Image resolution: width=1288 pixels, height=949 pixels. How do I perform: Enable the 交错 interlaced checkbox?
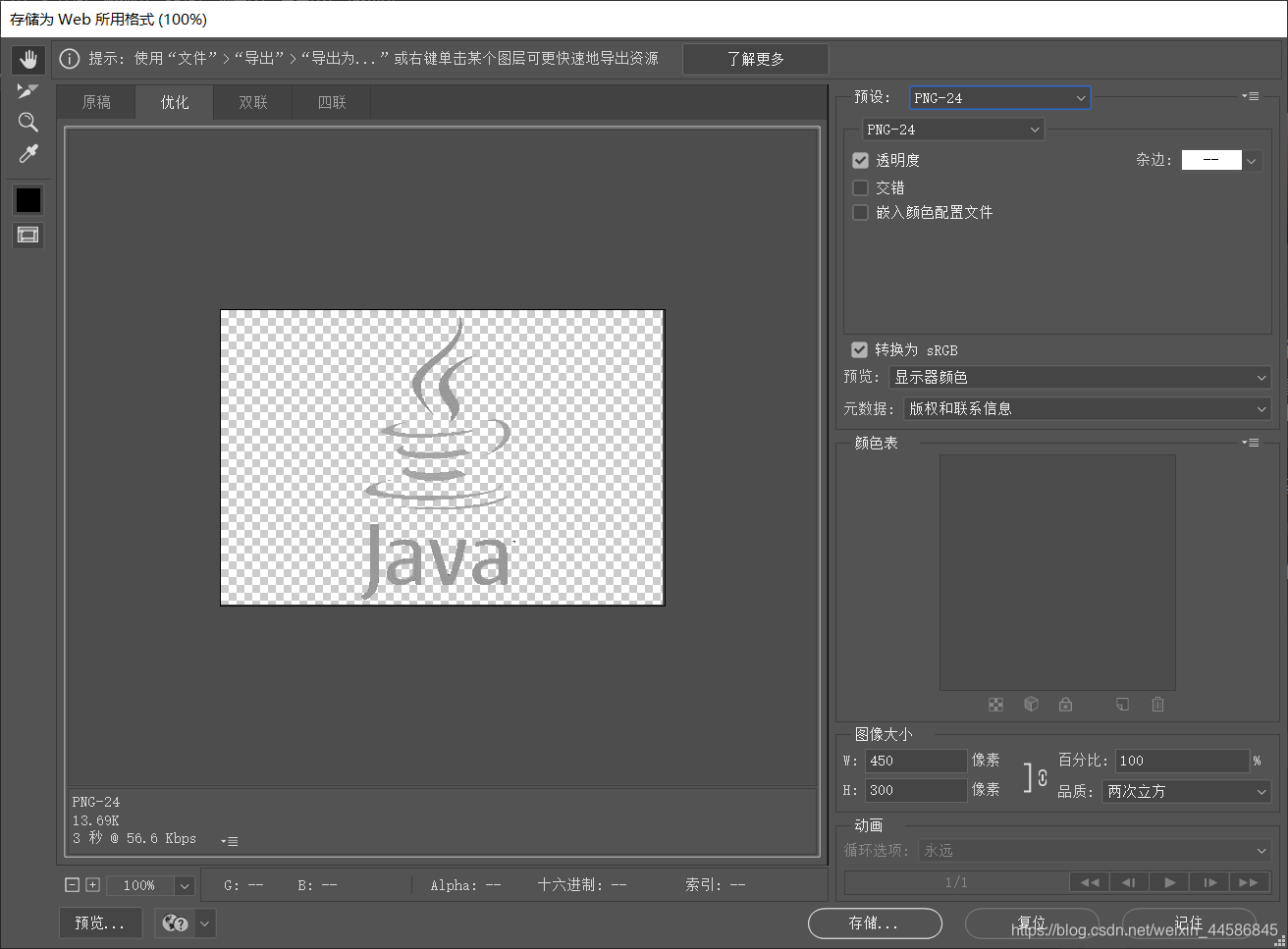pyautogui.click(x=860, y=187)
